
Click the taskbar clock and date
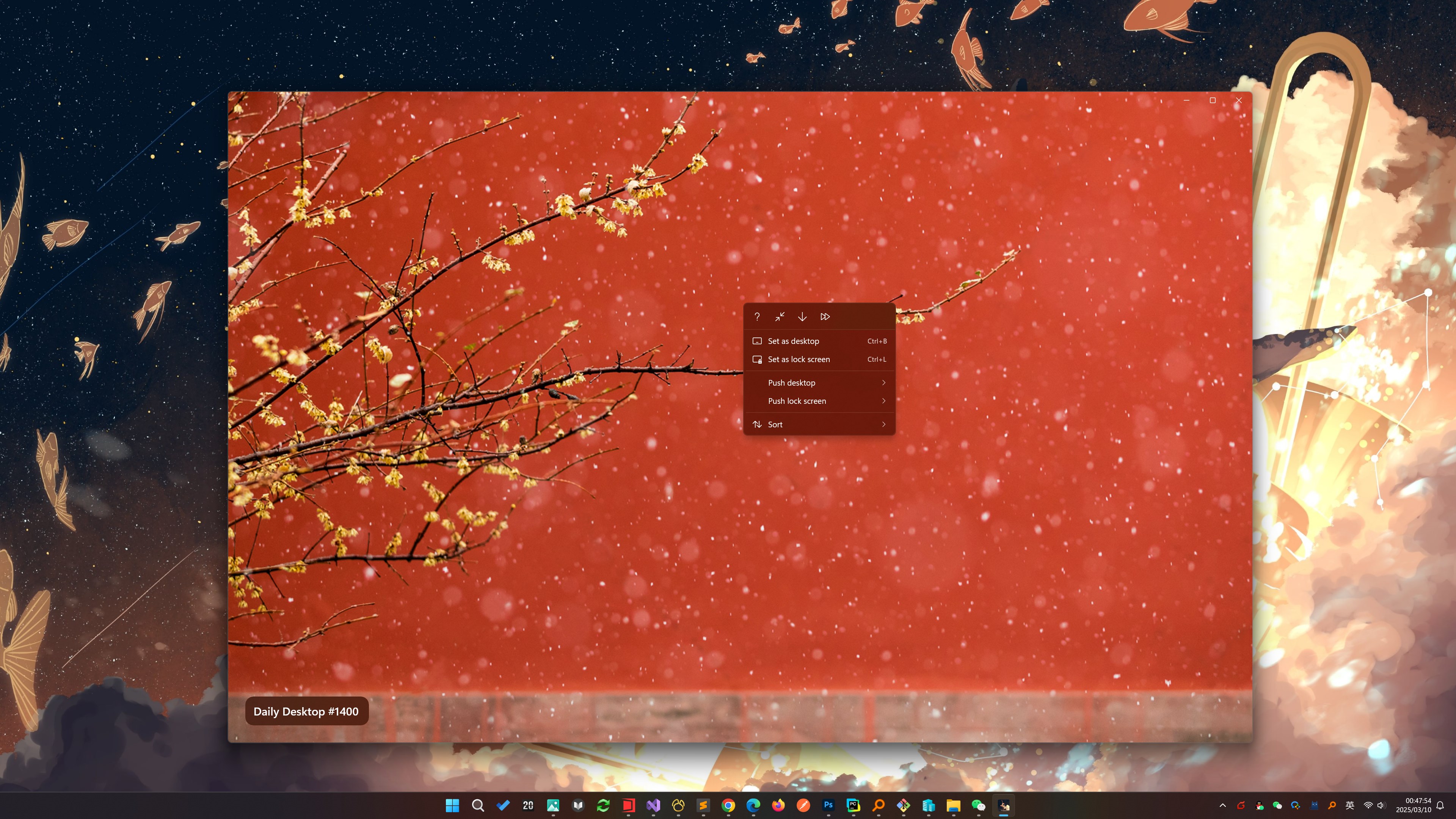click(x=1414, y=805)
